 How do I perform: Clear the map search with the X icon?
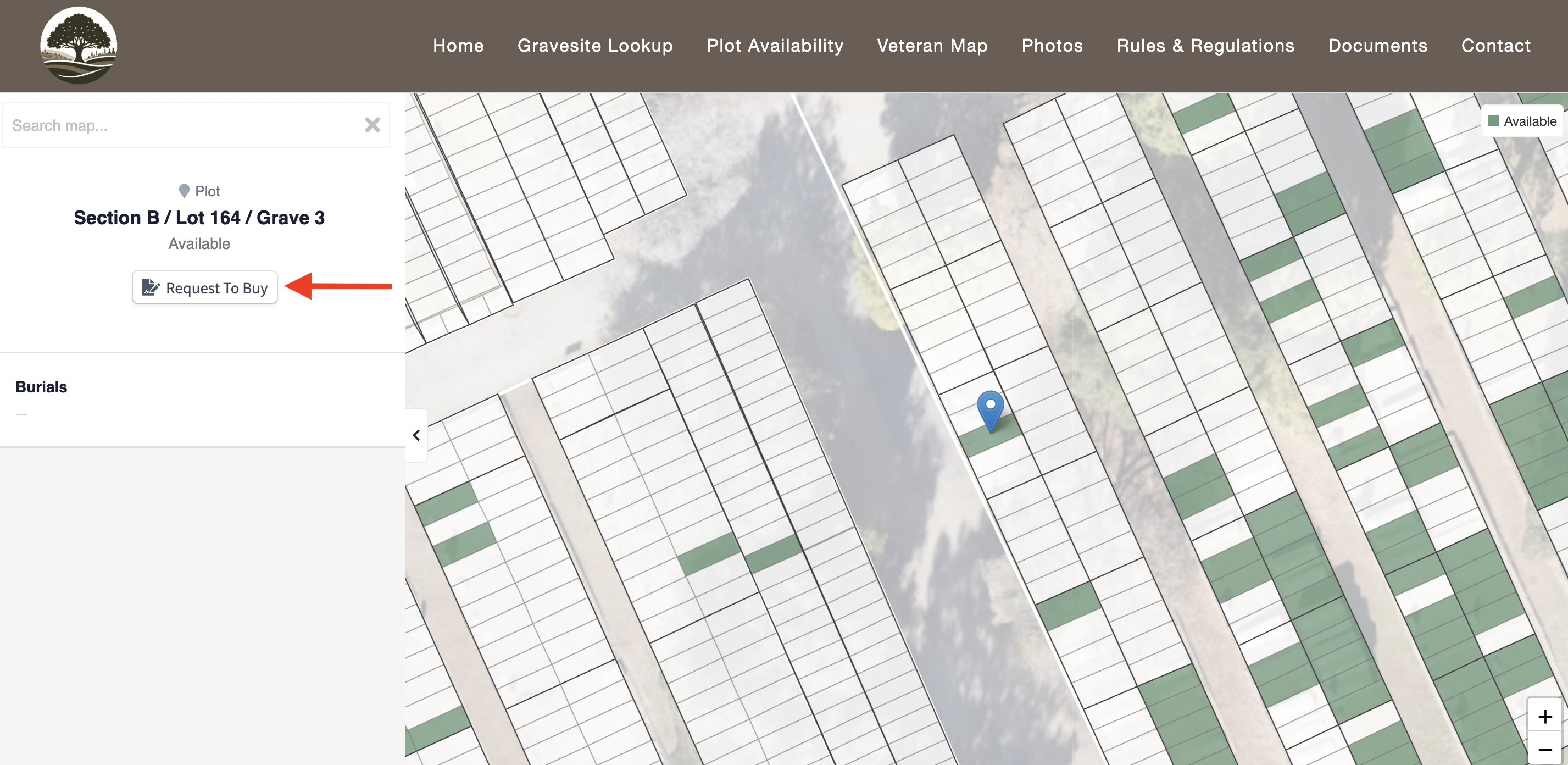click(x=372, y=125)
